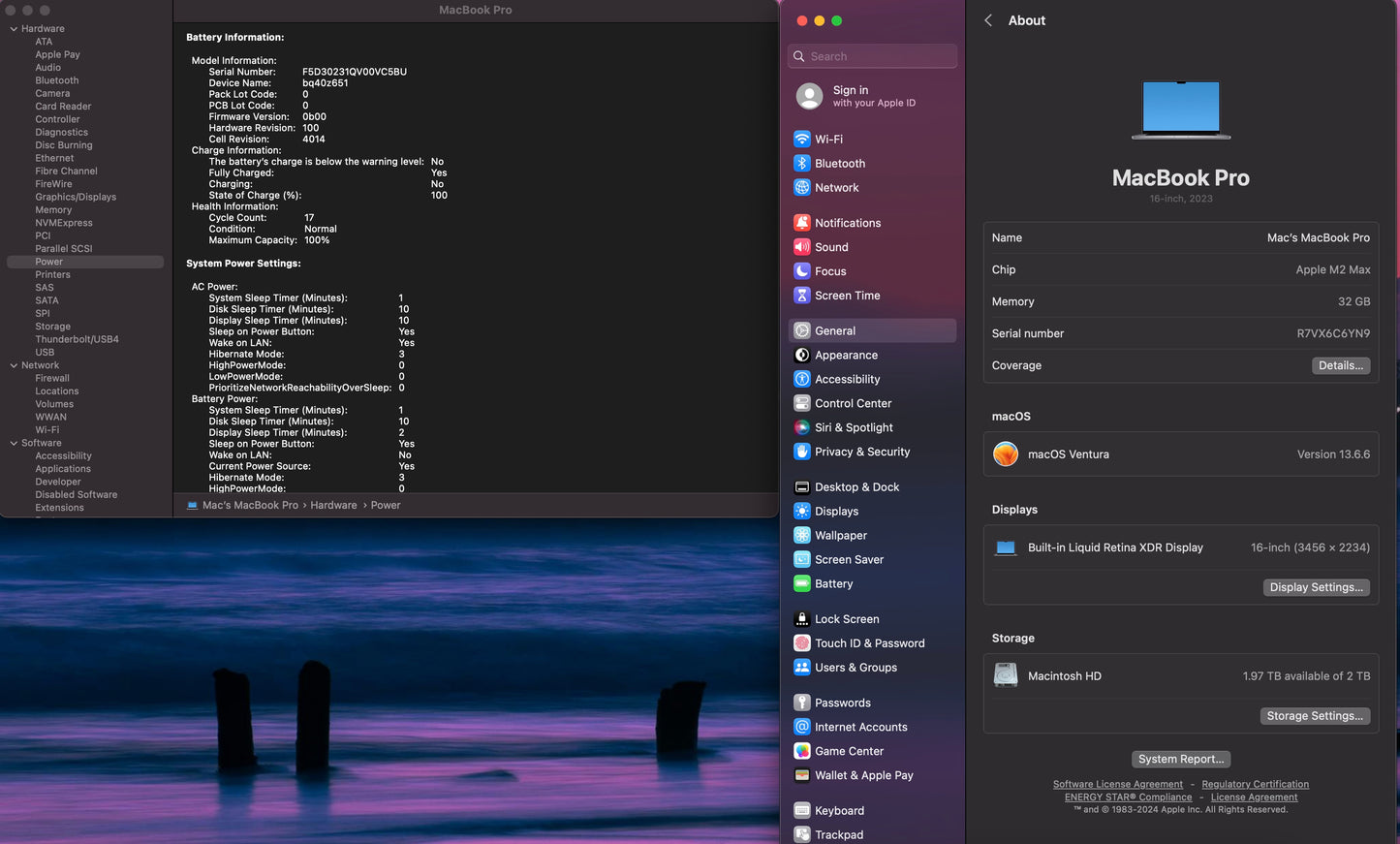Collapse the Network tree section
This screenshot has height=844, width=1400.
click(x=14, y=365)
